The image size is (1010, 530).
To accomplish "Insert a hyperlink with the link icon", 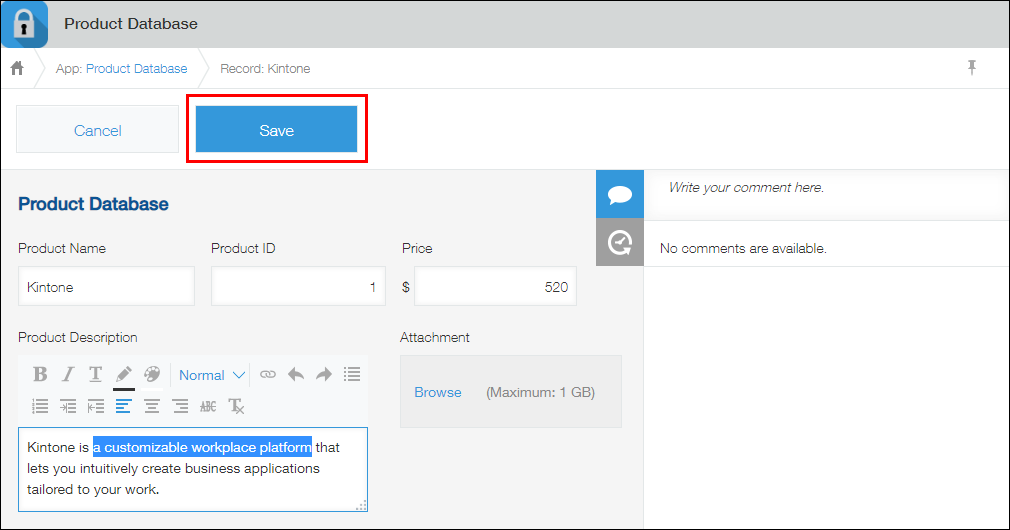I will click(268, 374).
